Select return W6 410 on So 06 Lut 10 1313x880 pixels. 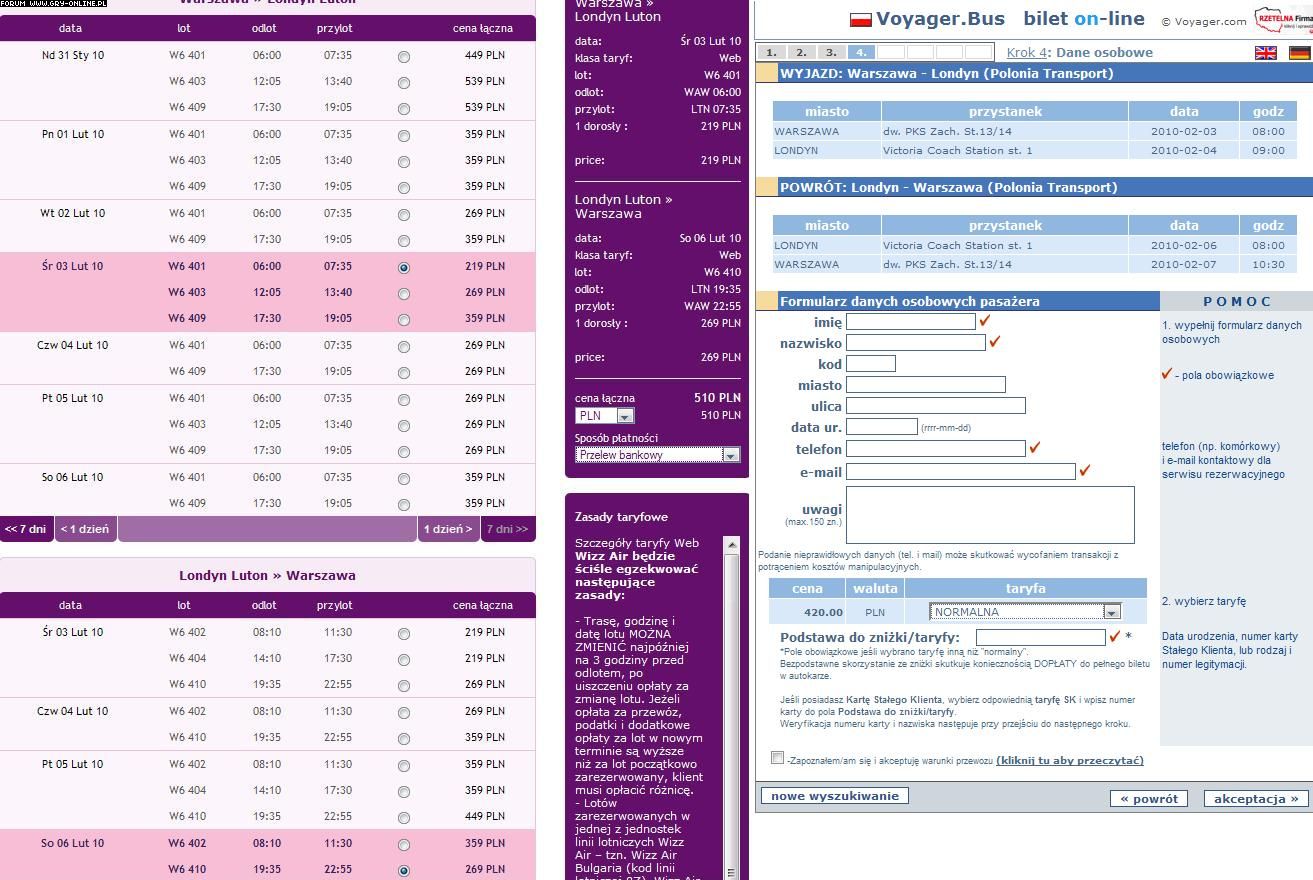pos(404,871)
